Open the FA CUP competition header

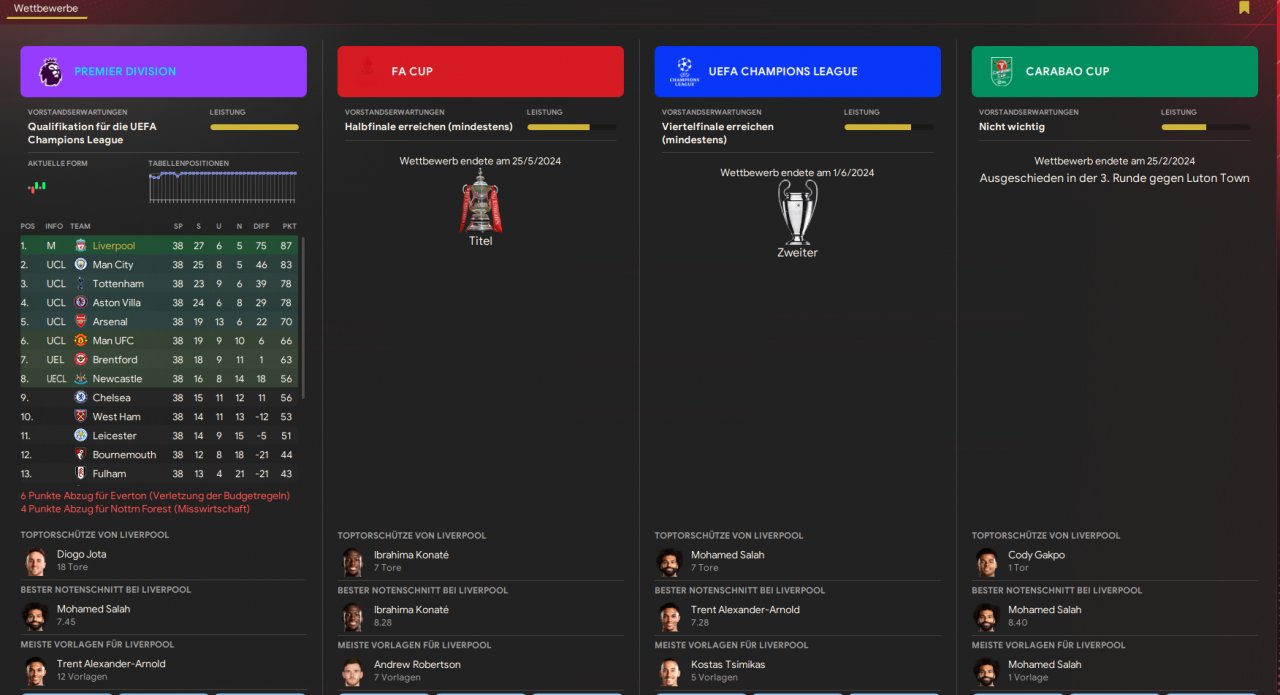480,71
